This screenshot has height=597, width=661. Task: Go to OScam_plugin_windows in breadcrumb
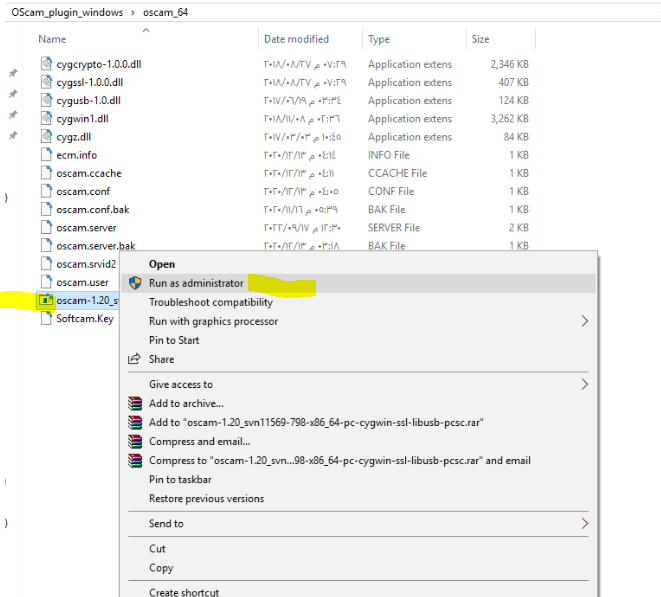[67, 12]
